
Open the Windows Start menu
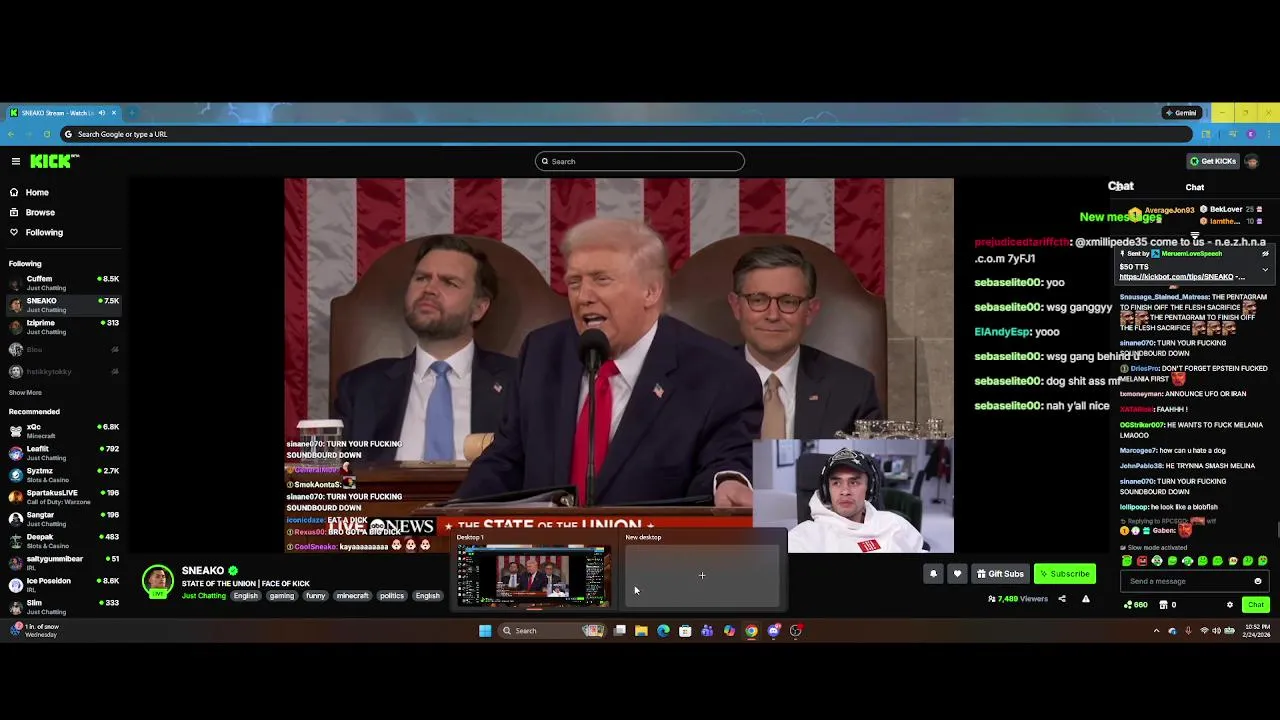[x=485, y=631]
